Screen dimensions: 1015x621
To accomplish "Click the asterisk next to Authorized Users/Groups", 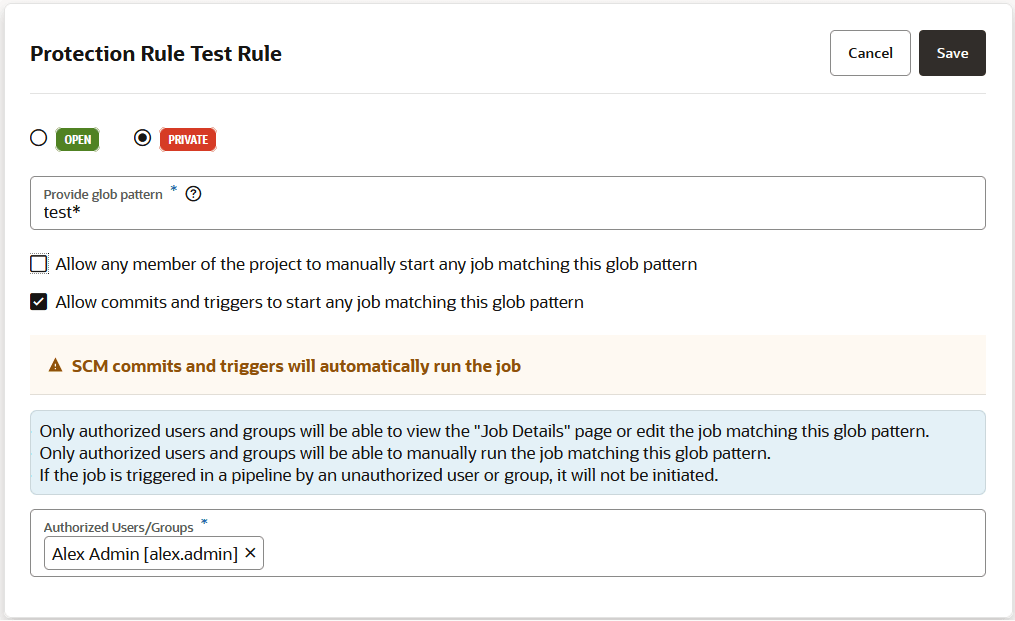I will (x=204, y=522).
